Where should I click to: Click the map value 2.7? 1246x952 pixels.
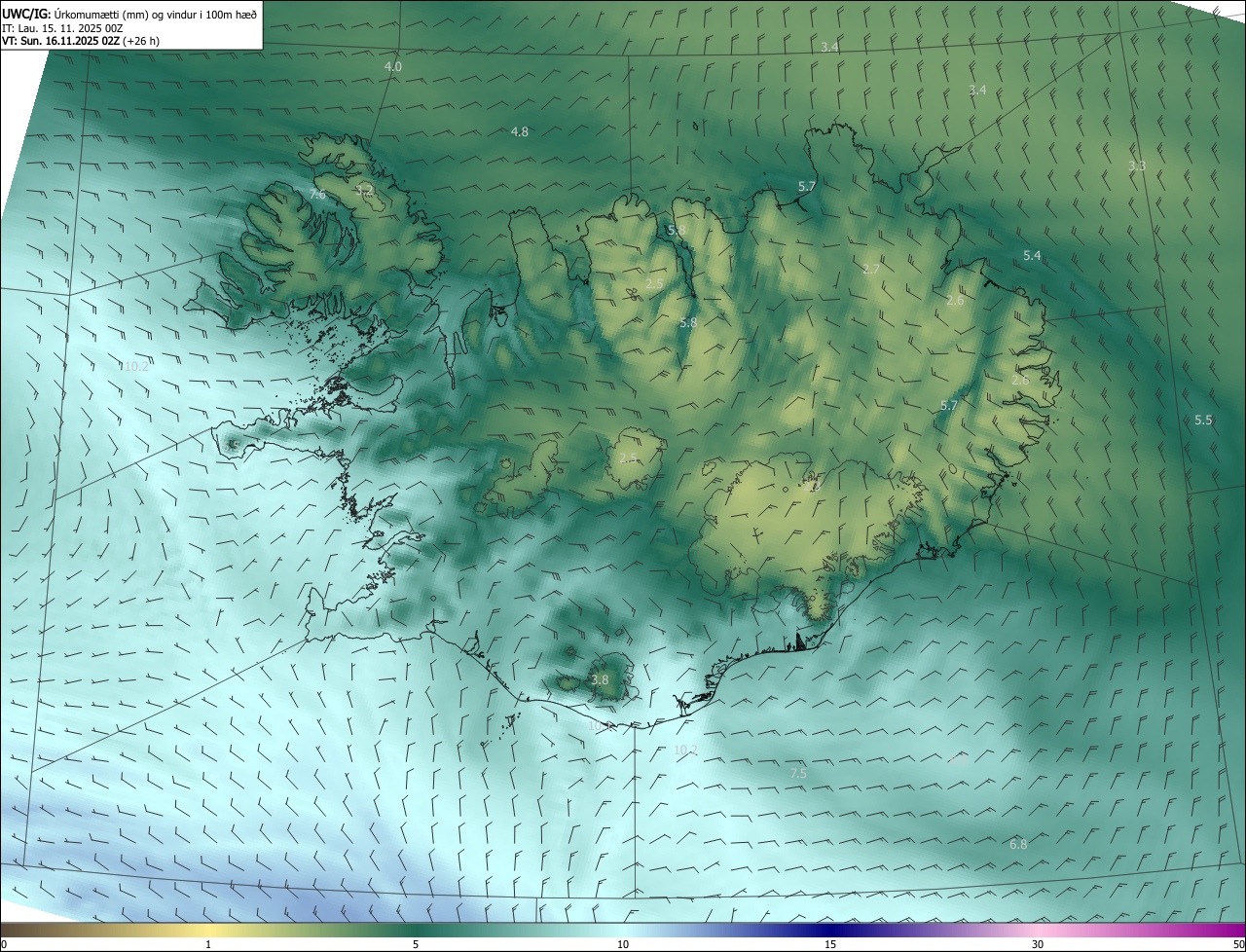click(x=871, y=269)
